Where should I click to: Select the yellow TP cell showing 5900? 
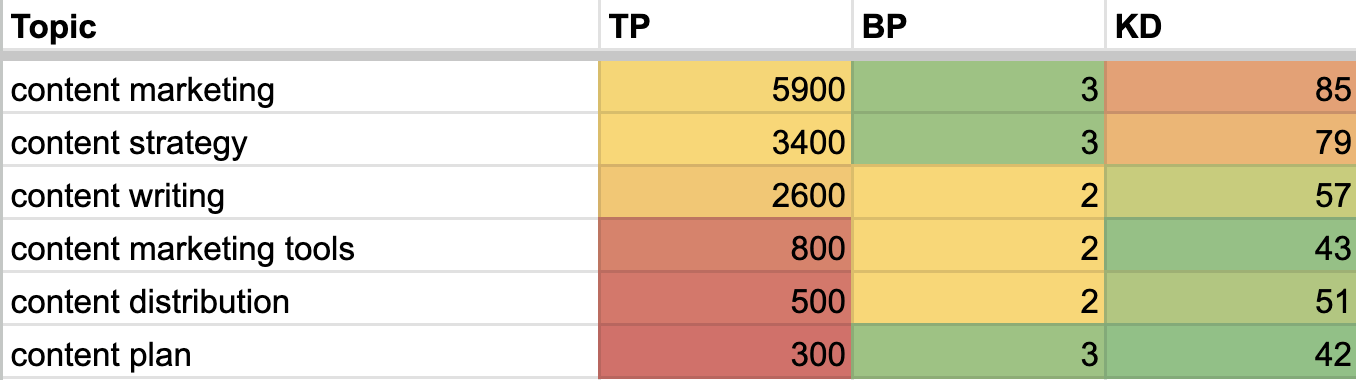click(725, 91)
